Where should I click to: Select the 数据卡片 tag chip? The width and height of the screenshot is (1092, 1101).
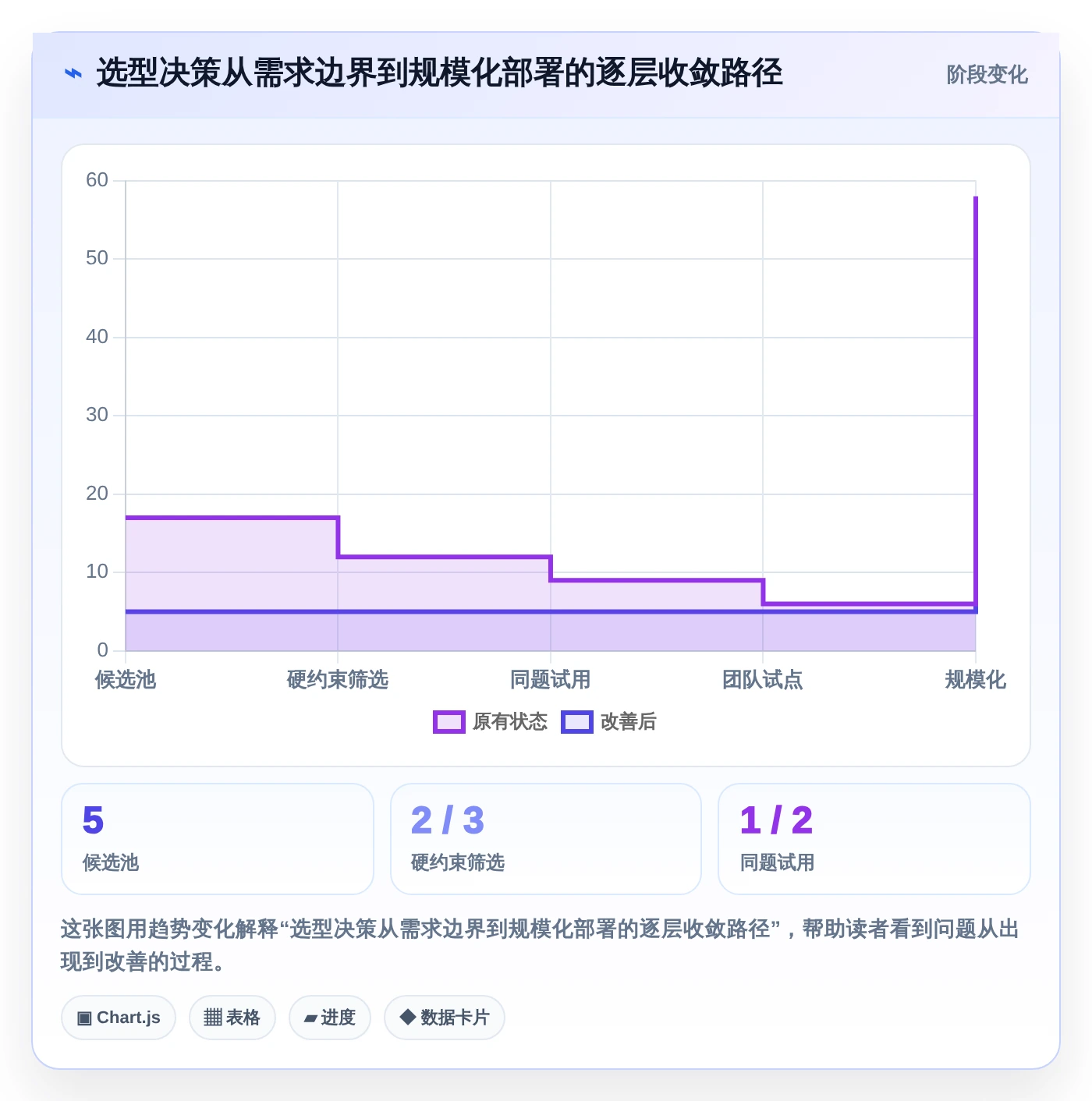coord(445,1018)
